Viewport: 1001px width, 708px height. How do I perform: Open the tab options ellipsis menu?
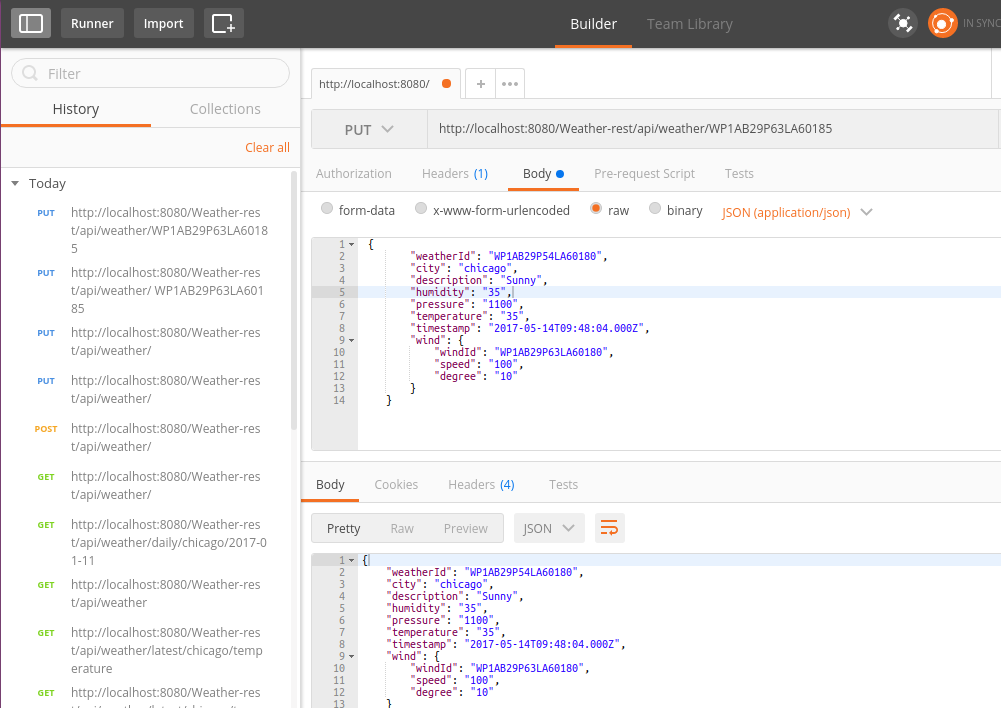509,83
